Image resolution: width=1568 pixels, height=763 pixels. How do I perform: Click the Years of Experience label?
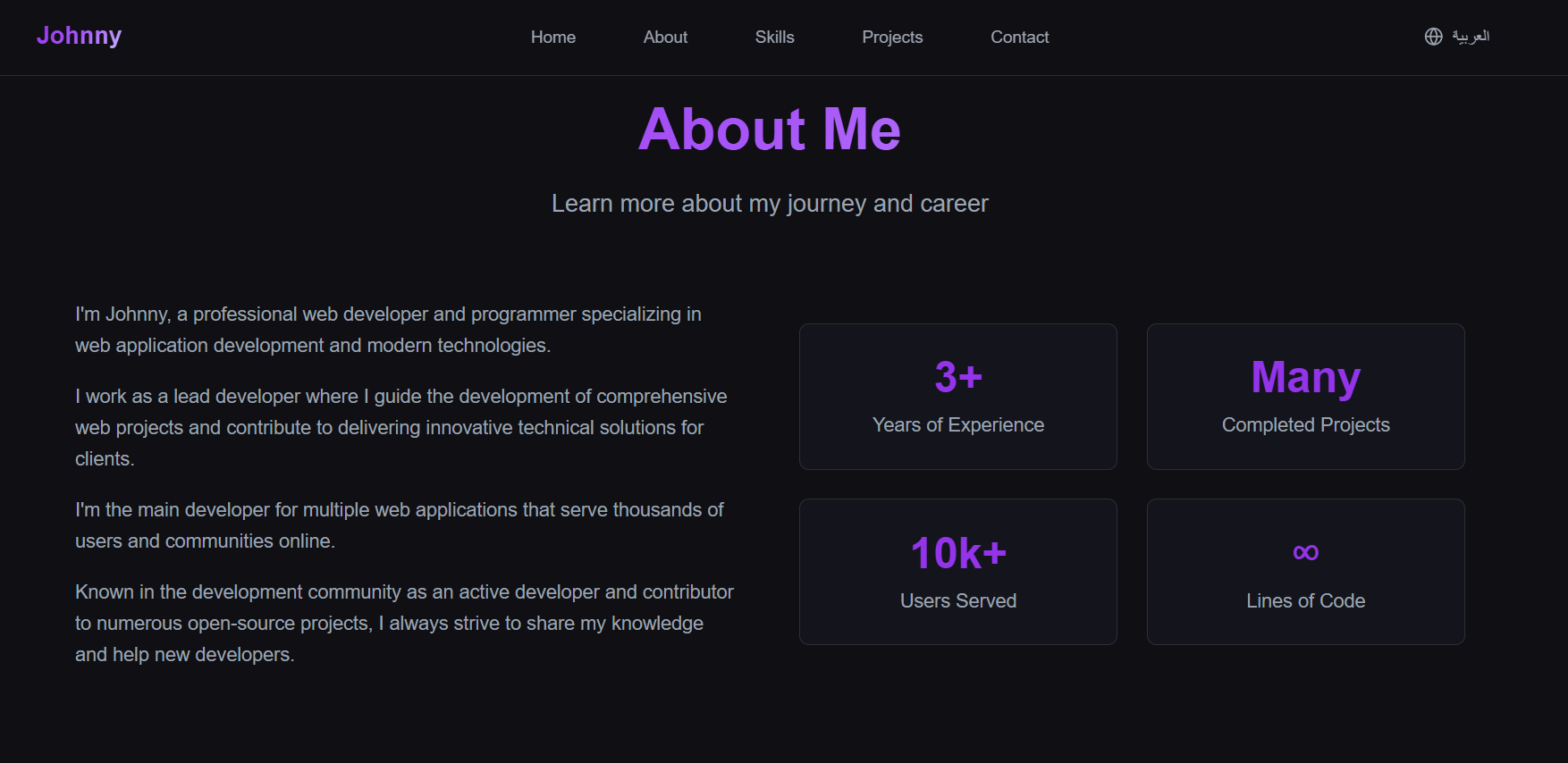(x=958, y=425)
